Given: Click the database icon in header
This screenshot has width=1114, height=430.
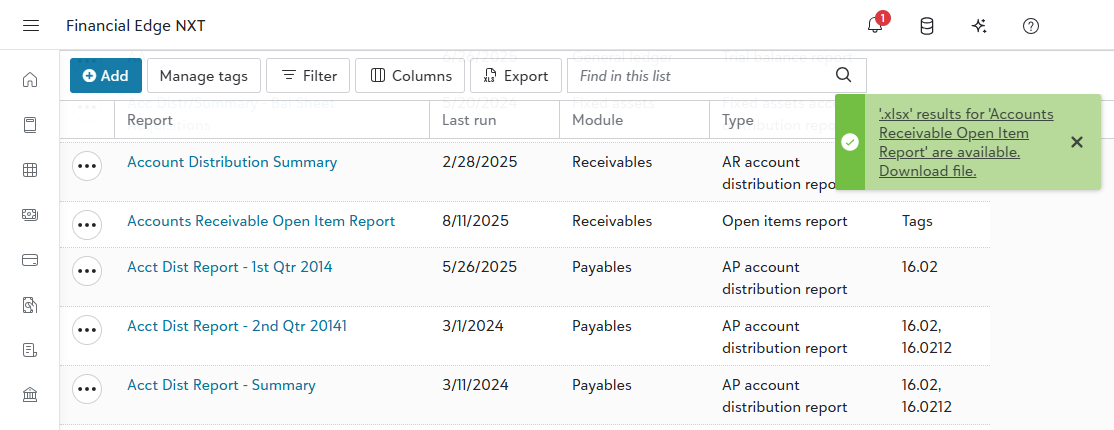Looking at the screenshot, I should (x=927, y=26).
